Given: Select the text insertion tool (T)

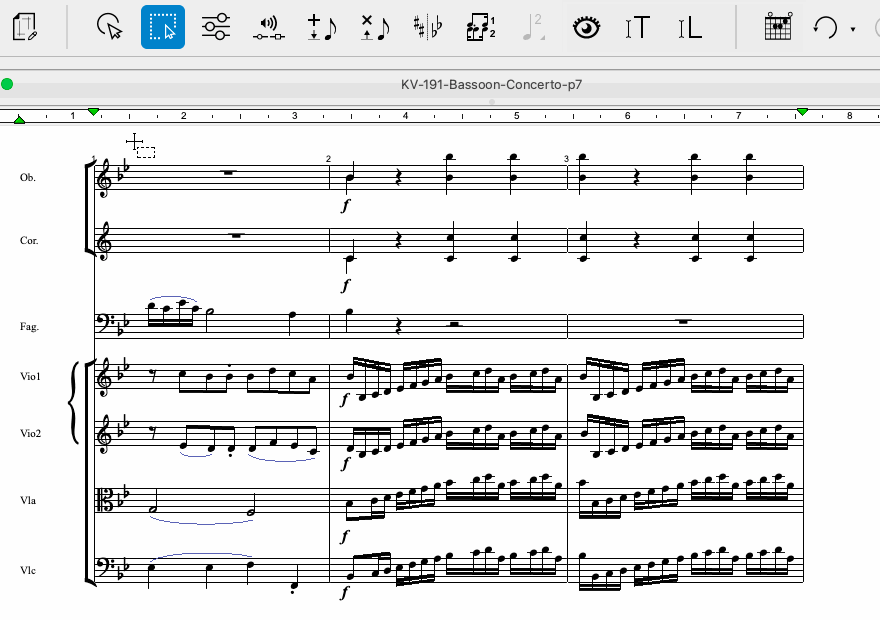Looking at the screenshot, I should (x=637, y=27).
